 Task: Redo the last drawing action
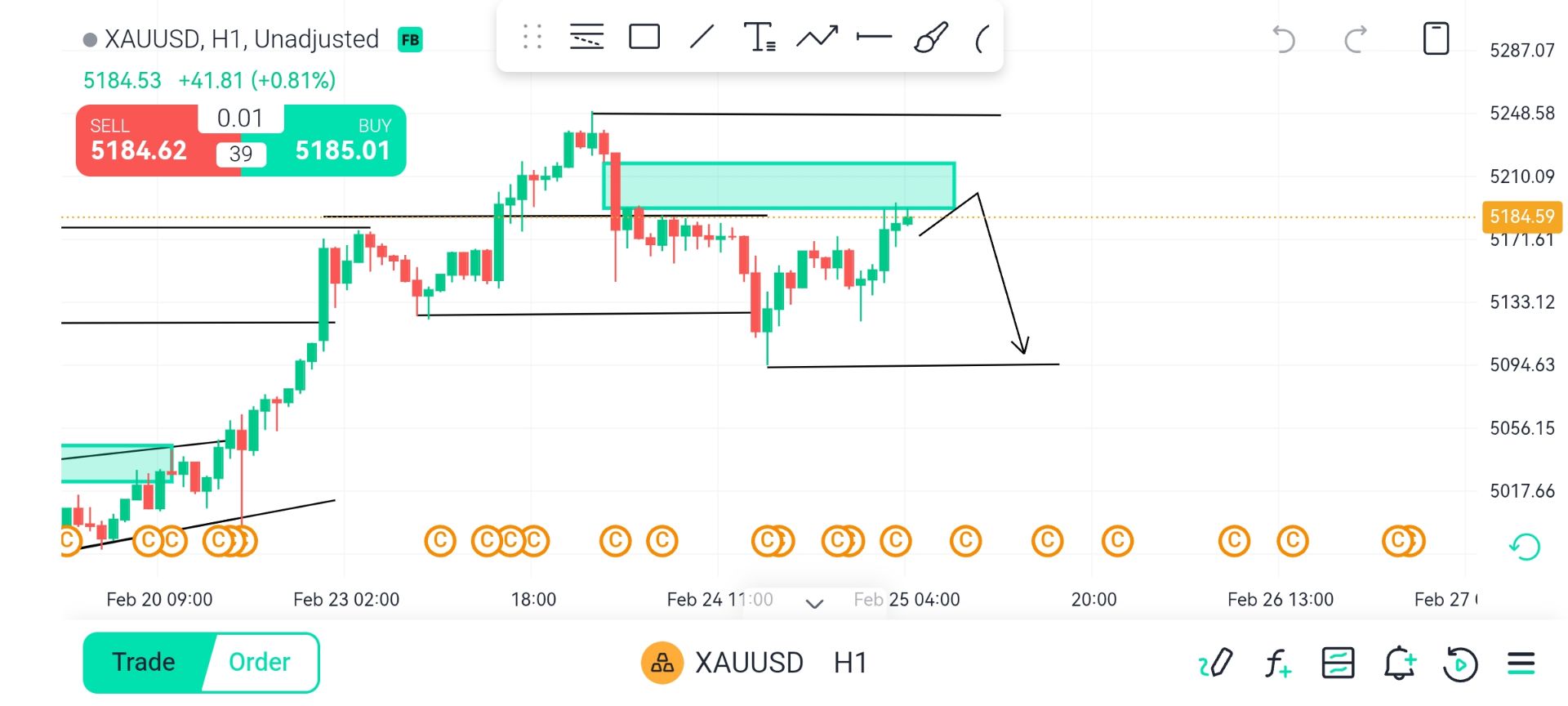(x=1356, y=39)
